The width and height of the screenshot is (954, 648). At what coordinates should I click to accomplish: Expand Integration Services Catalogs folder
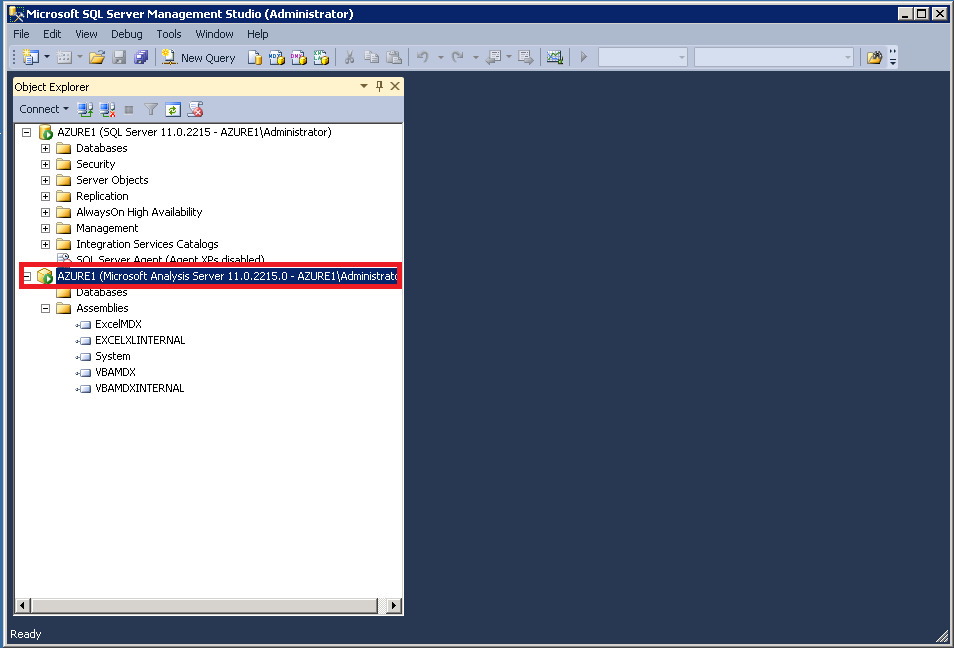pos(45,244)
